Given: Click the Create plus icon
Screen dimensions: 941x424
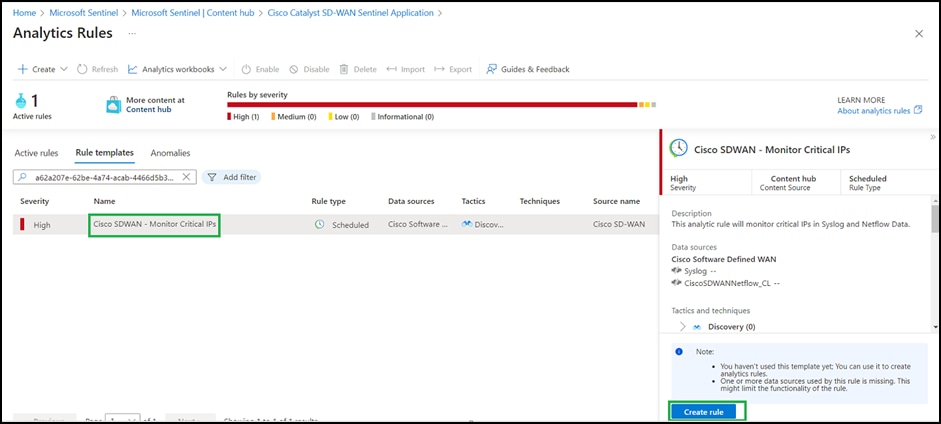Looking at the screenshot, I should click(x=23, y=69).
